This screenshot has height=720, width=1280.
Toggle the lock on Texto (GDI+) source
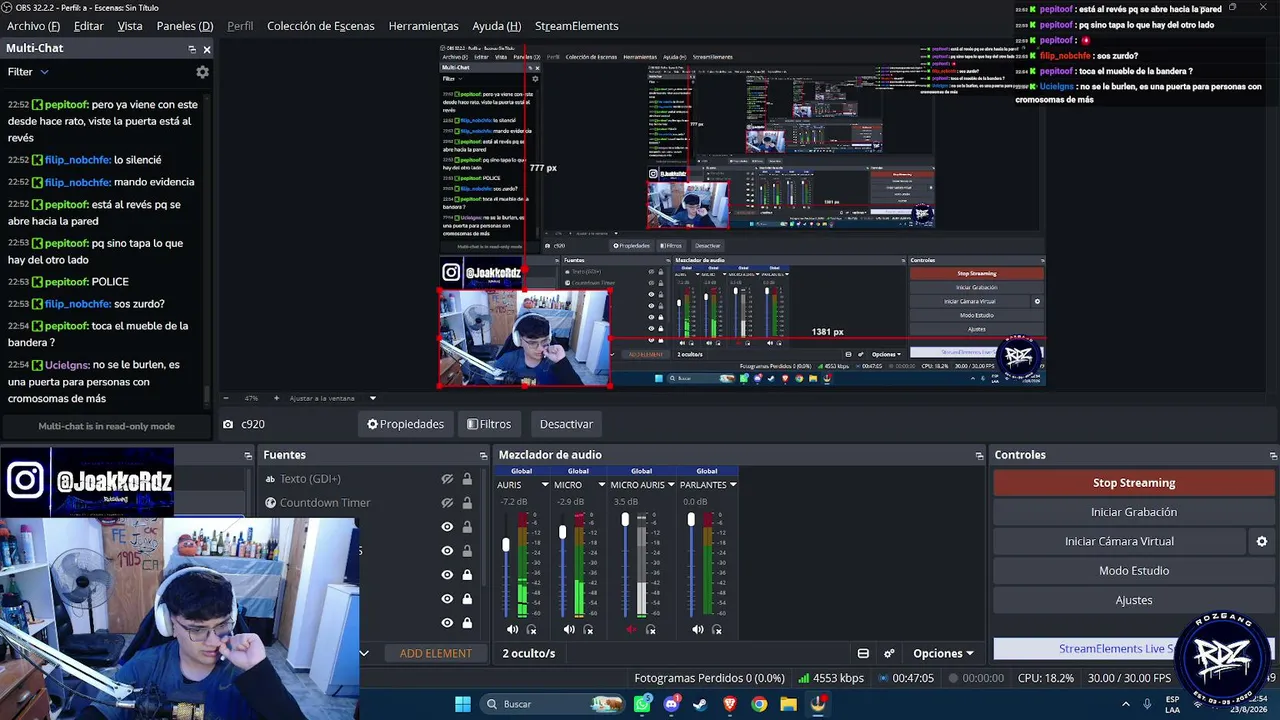(x=467, y=479)
